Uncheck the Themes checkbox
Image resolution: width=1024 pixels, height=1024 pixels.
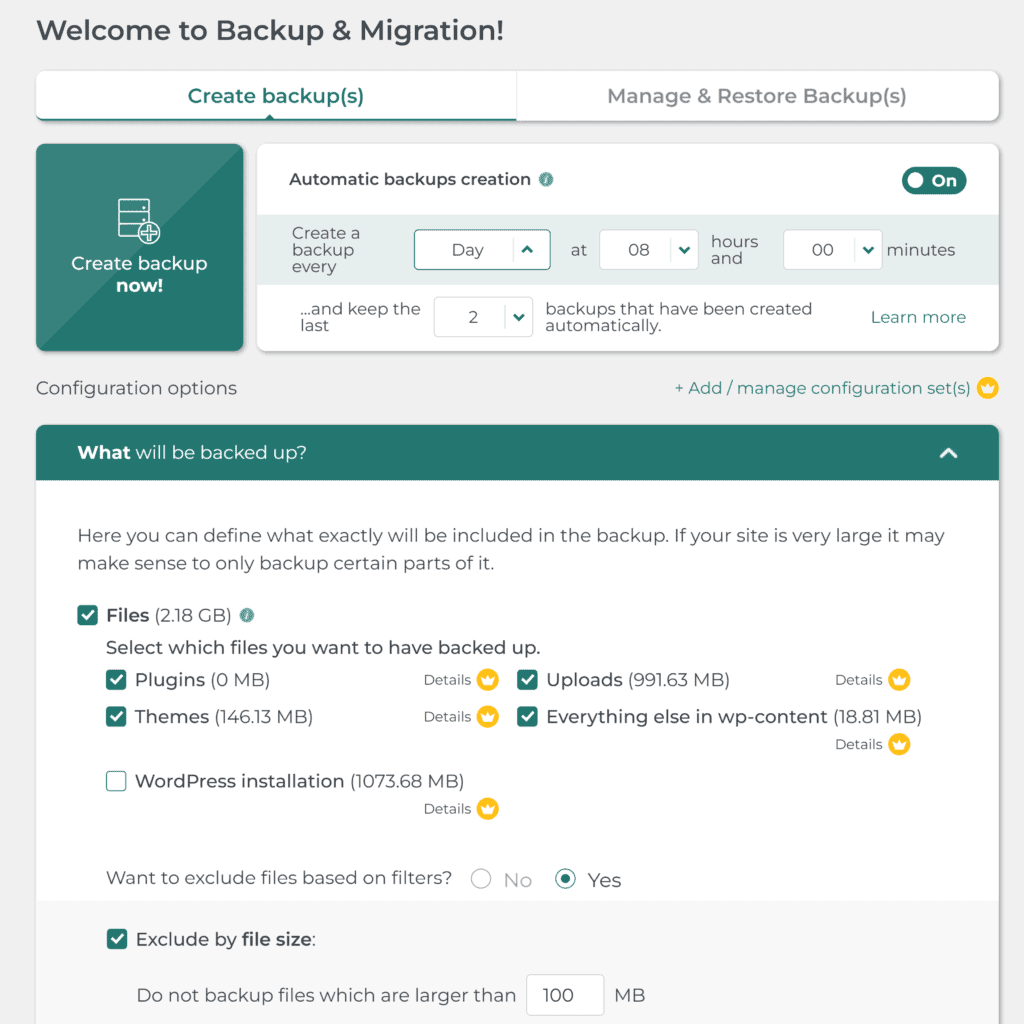coord(116,717)
